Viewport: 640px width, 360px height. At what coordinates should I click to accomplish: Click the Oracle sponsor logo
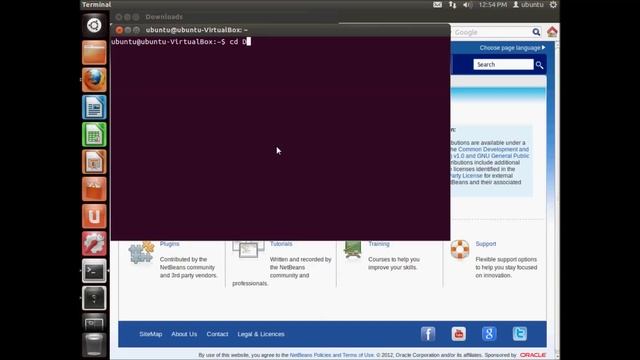click(533, 355)
